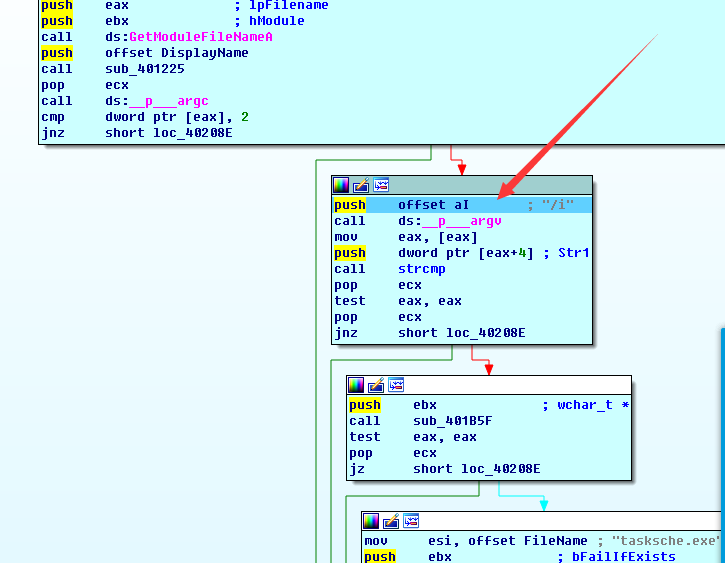Screen dimensions: 725x563
Task: Click the pencil icon on the tasksche.exe block
Action: coord(391,521)
